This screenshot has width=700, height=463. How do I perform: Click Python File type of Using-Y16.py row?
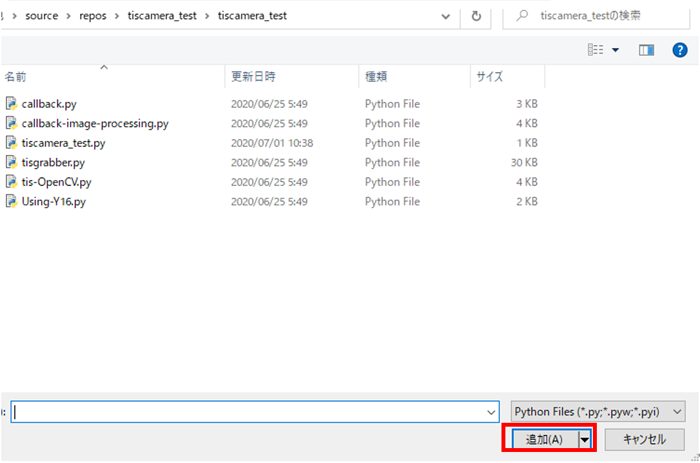[392, 202]
